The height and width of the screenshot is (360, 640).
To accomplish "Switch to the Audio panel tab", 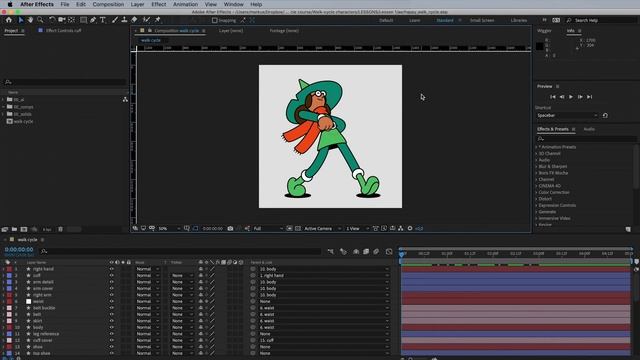I will coord(589,129).
